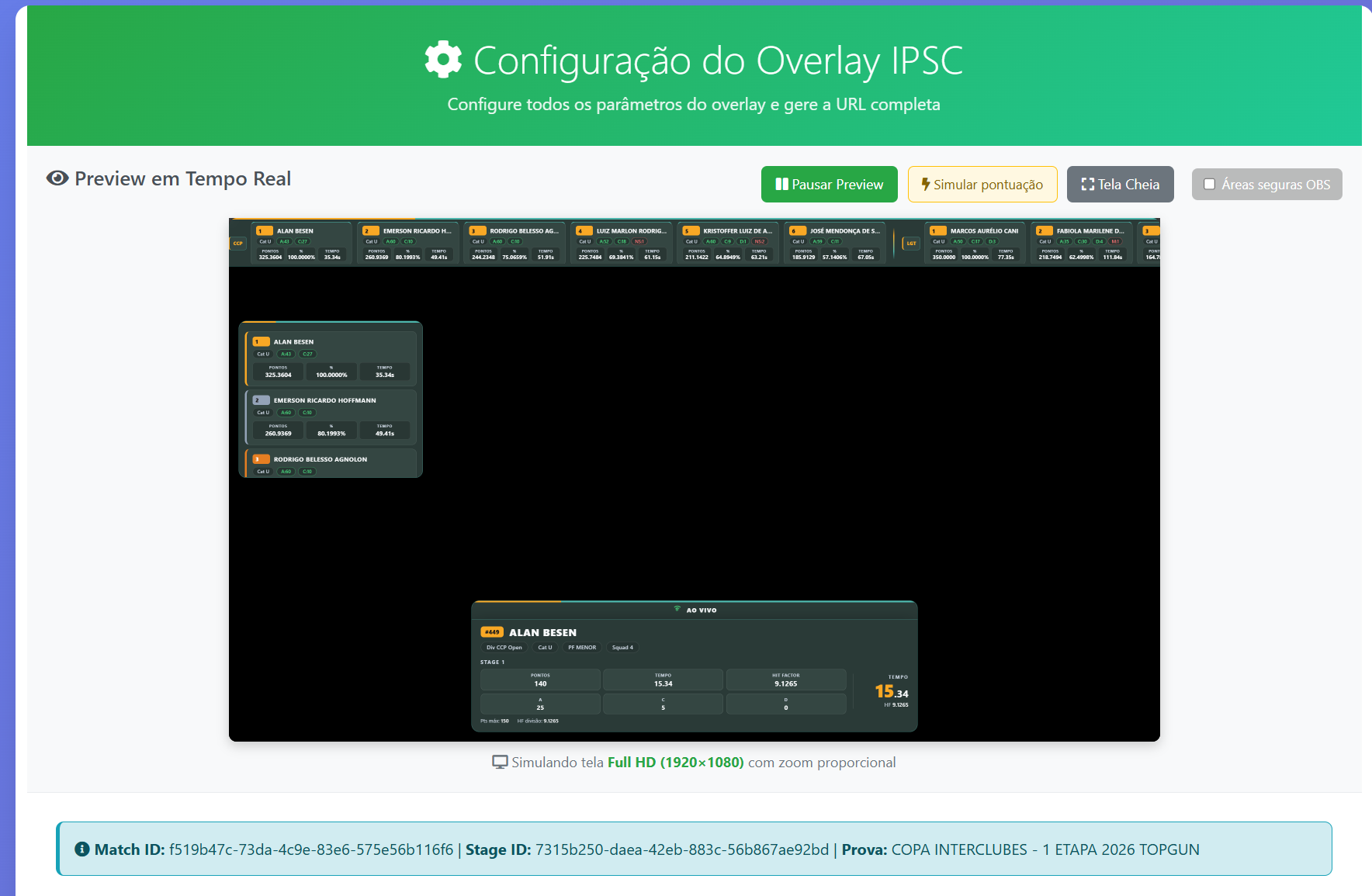This screenshot has height=896, width=1372.
Task: Click the PF MENOR tag in live card
Action: [582, 648]
